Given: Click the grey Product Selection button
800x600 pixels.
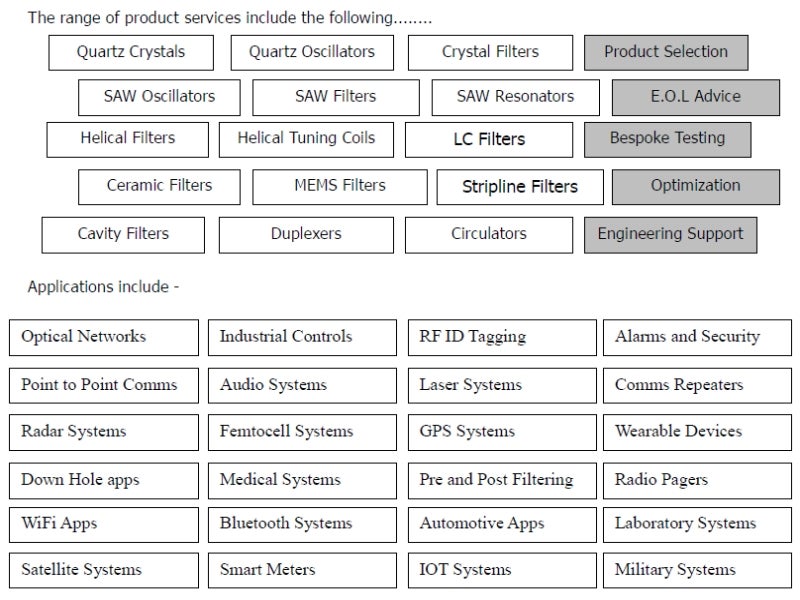Looking at the screenshot, I should (666, 52).
